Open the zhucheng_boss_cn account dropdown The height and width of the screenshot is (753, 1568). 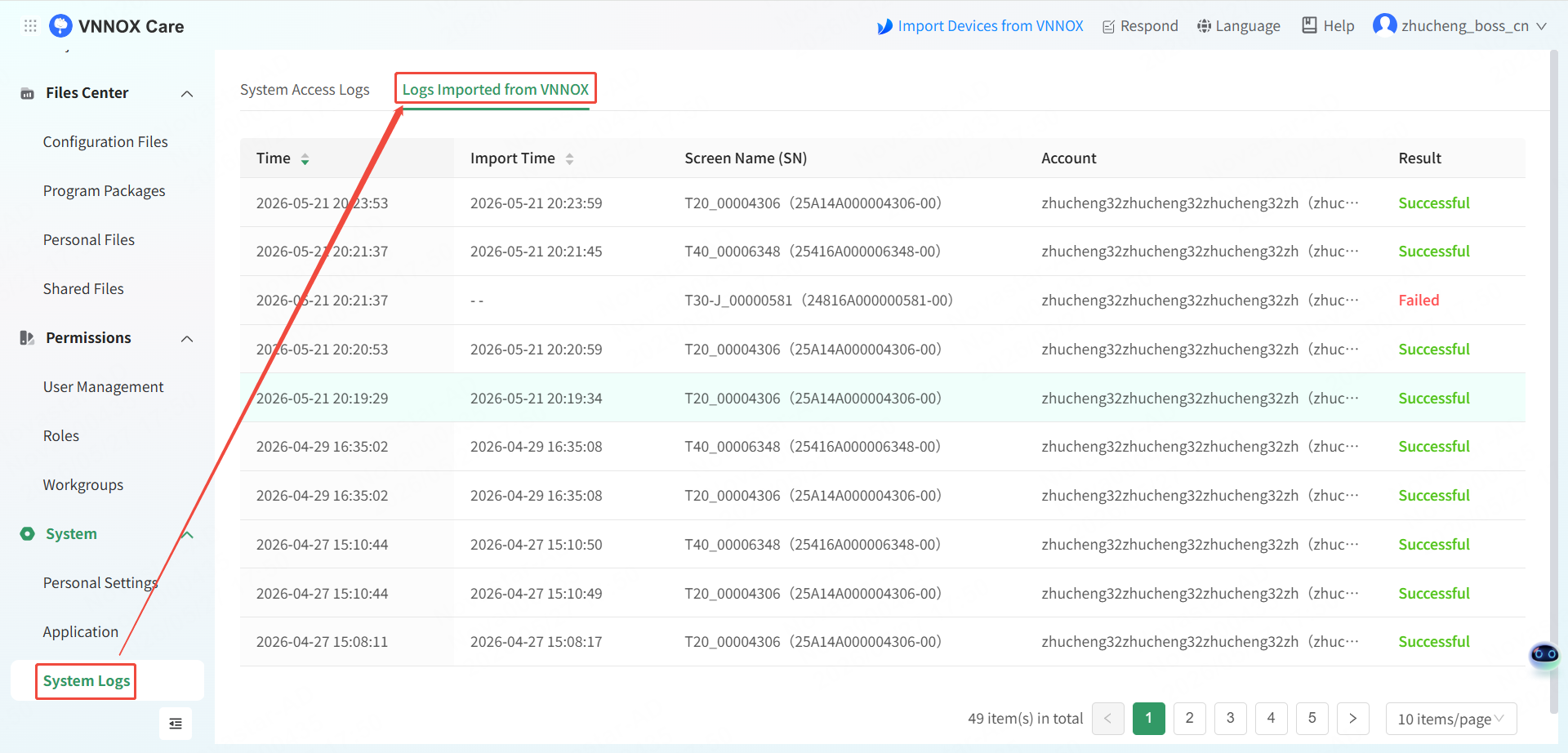pyautogui.click(x=1541, y=26)
